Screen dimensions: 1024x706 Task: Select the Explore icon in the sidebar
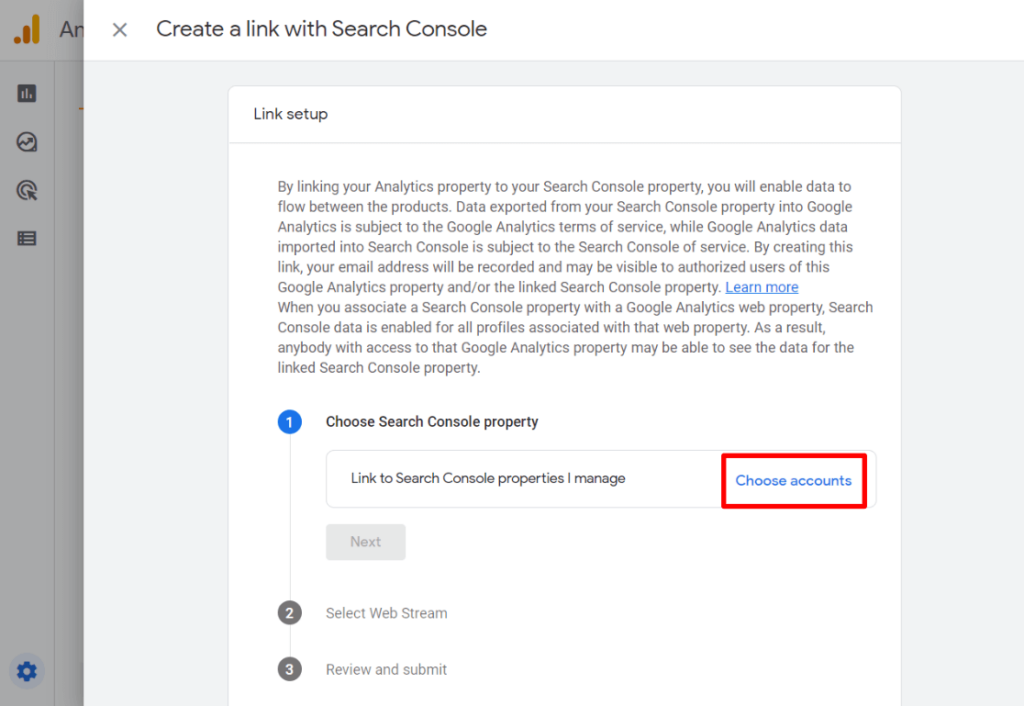pyautogui.click(x=26, y=141)
